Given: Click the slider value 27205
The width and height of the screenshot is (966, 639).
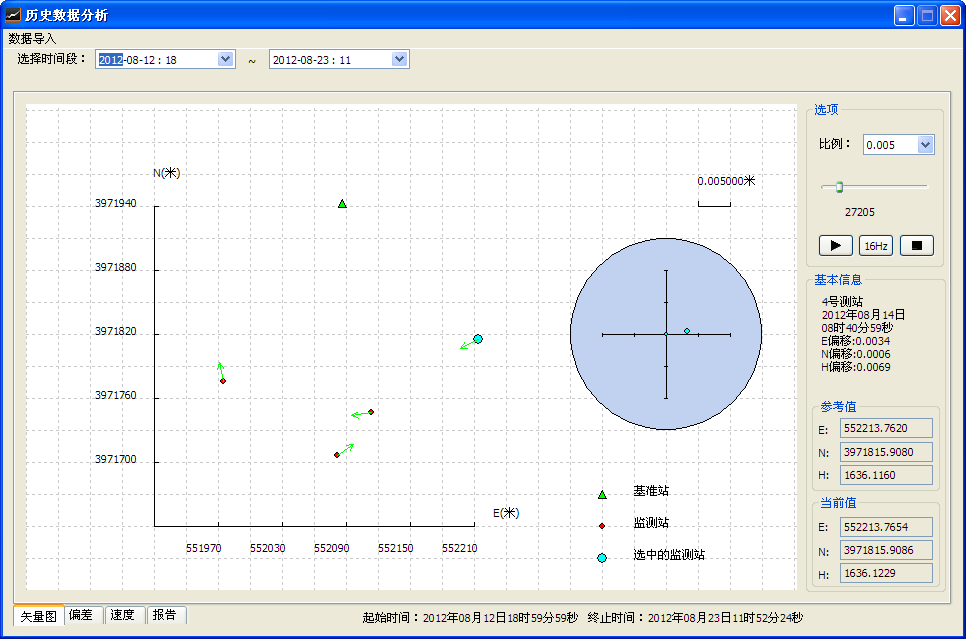Looking at the screenshot, I should (x=859, y=212).
